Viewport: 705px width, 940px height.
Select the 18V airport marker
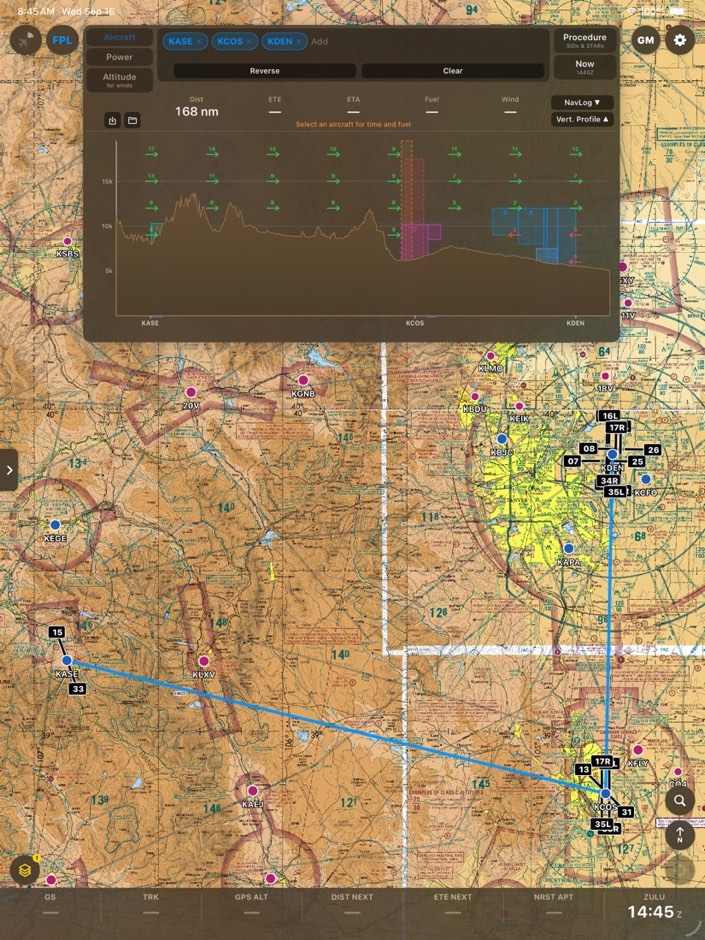pos(605,376)
